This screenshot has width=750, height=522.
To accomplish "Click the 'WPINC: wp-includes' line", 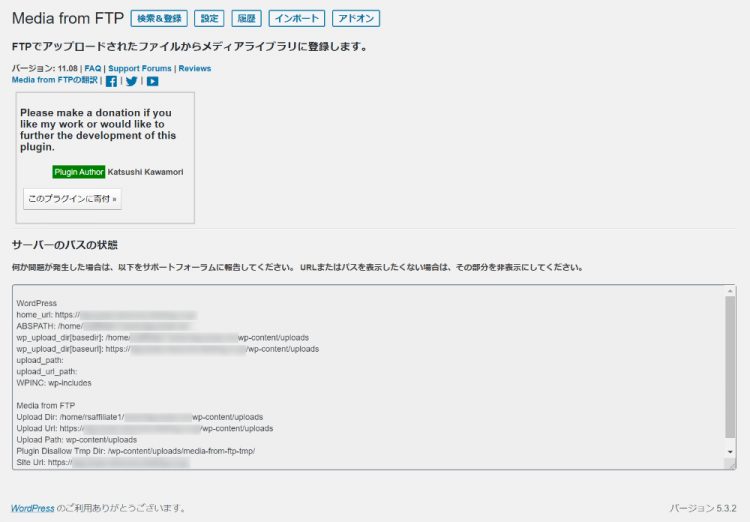I will (54, 383).
